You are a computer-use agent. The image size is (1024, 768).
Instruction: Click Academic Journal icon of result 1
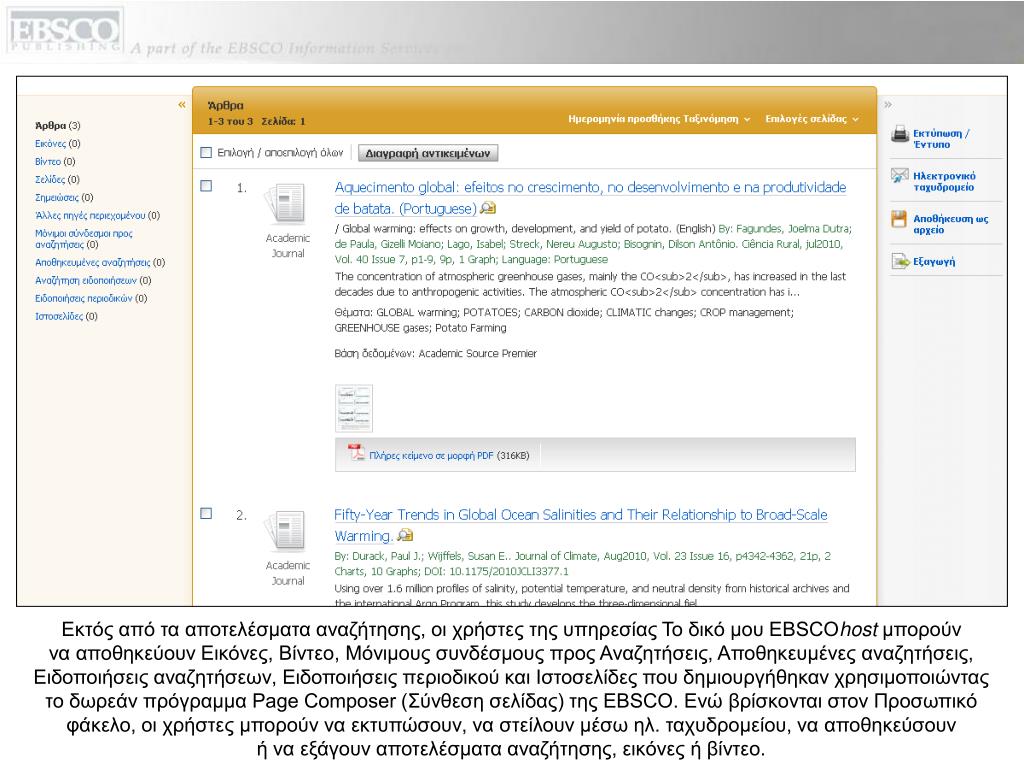pyautogui.click(x=287, y=203)
